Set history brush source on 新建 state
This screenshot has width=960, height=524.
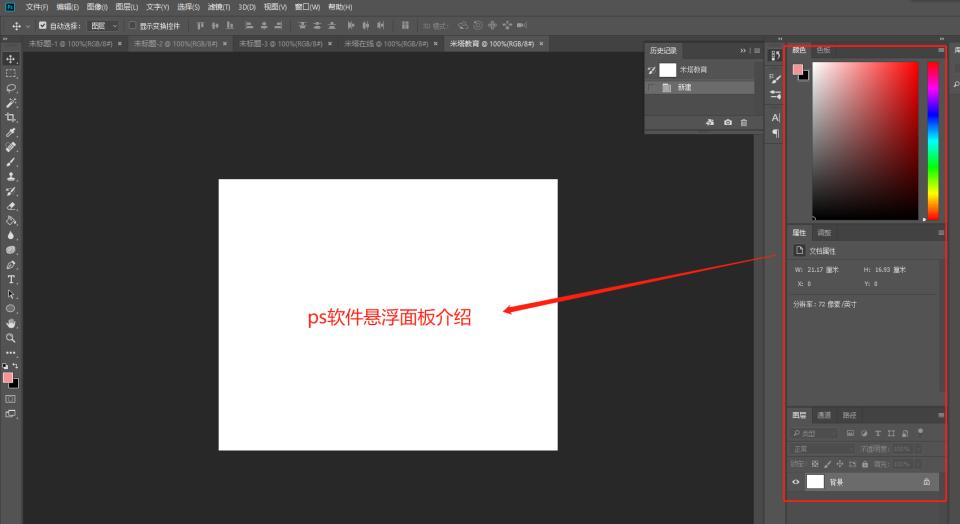[x=651, y=88]
